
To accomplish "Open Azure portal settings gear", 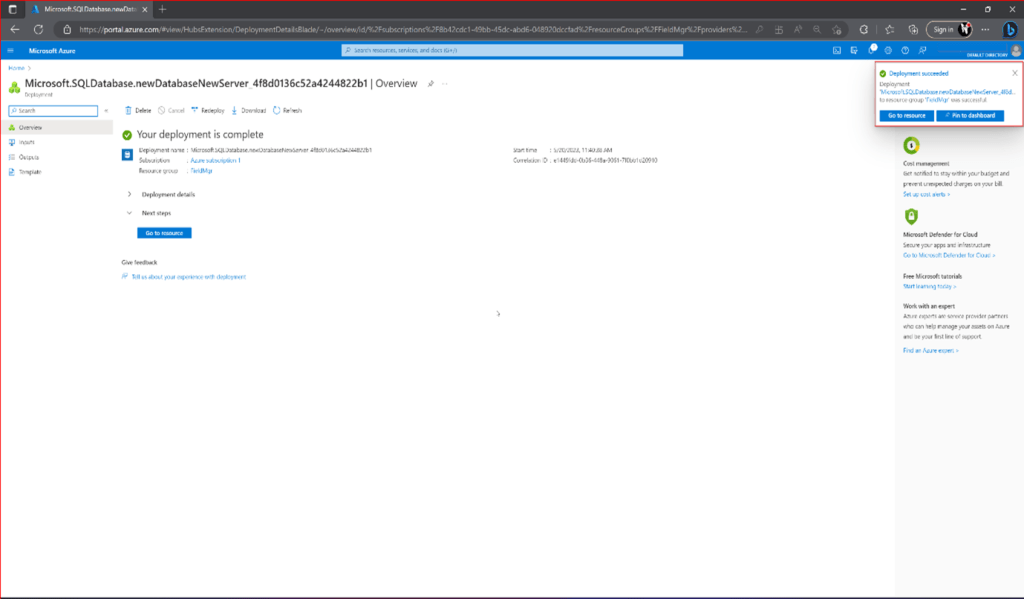I will coord(888,50).
